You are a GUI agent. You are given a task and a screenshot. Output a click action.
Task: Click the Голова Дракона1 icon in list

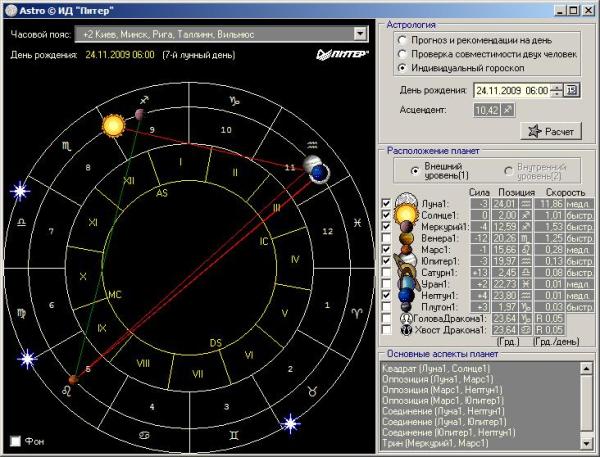tap(406, 318)
